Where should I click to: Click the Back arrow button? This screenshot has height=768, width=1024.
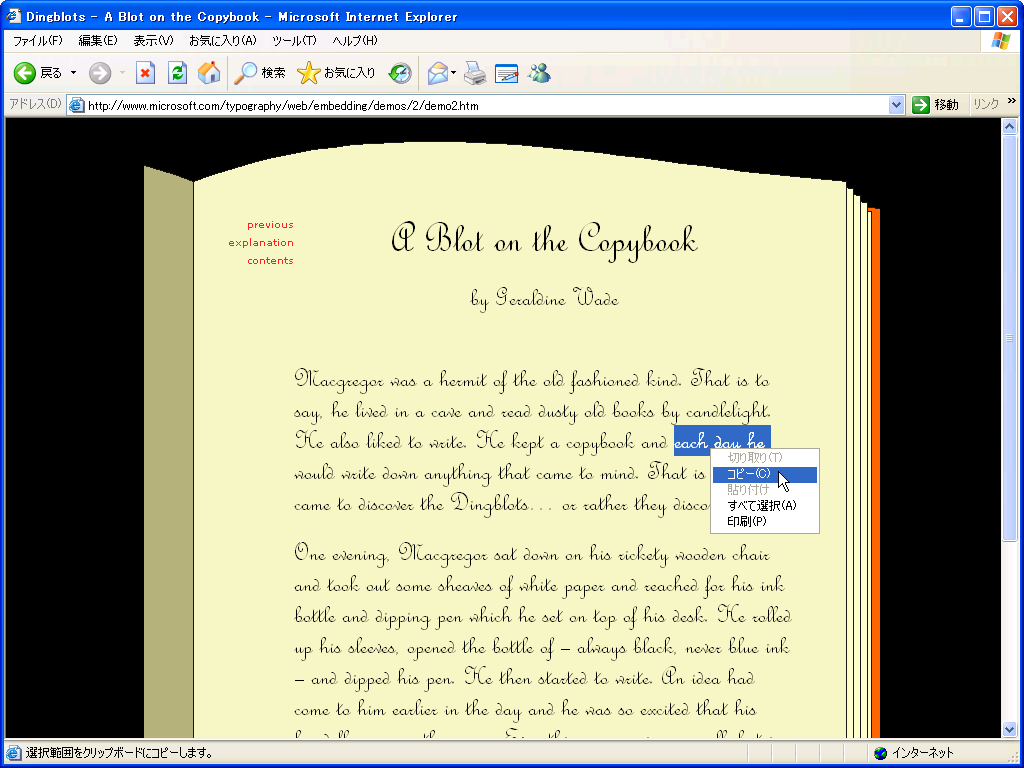(x=25, y=73)
